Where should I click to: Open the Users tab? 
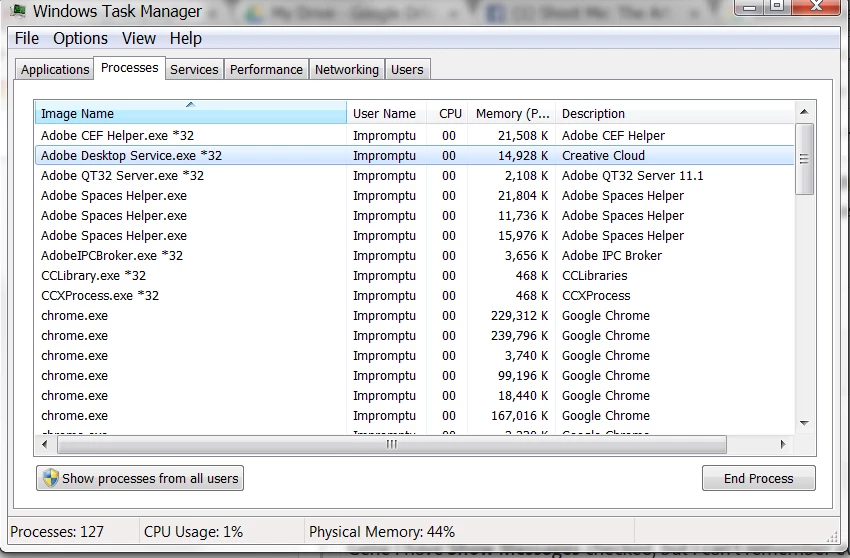(407, 69)
